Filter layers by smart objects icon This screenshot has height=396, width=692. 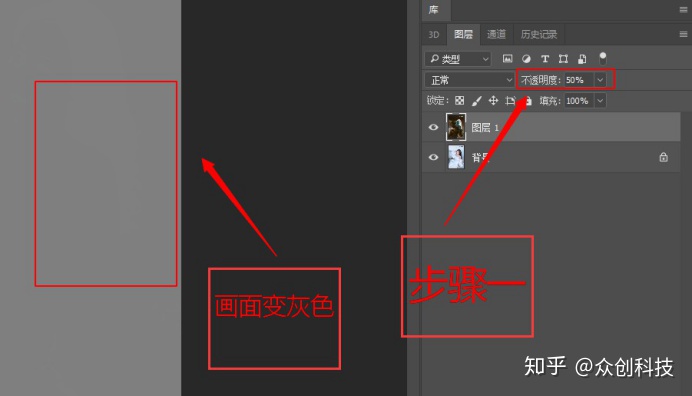[582, 59]
